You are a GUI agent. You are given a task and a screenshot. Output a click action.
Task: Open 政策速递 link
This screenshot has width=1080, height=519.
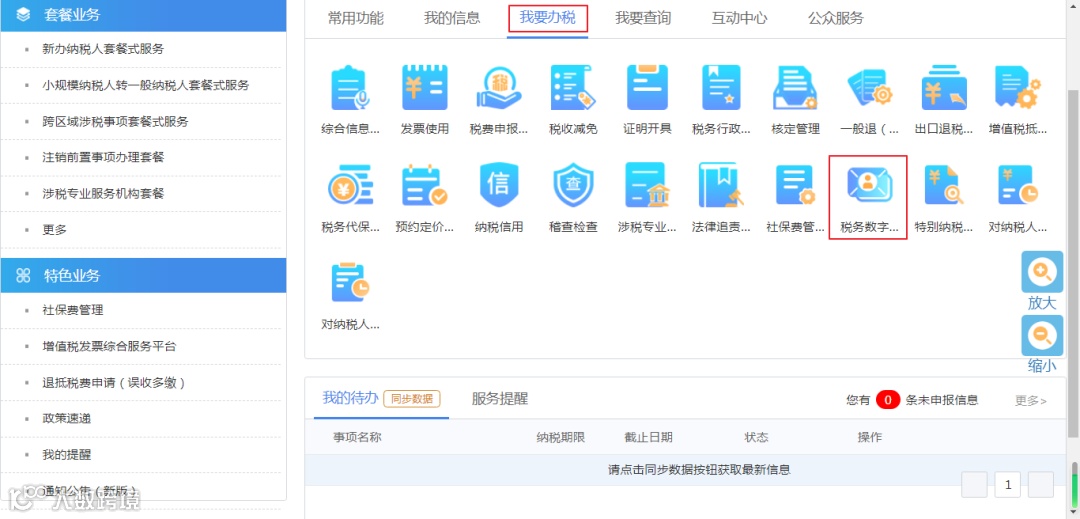point(67,419)
